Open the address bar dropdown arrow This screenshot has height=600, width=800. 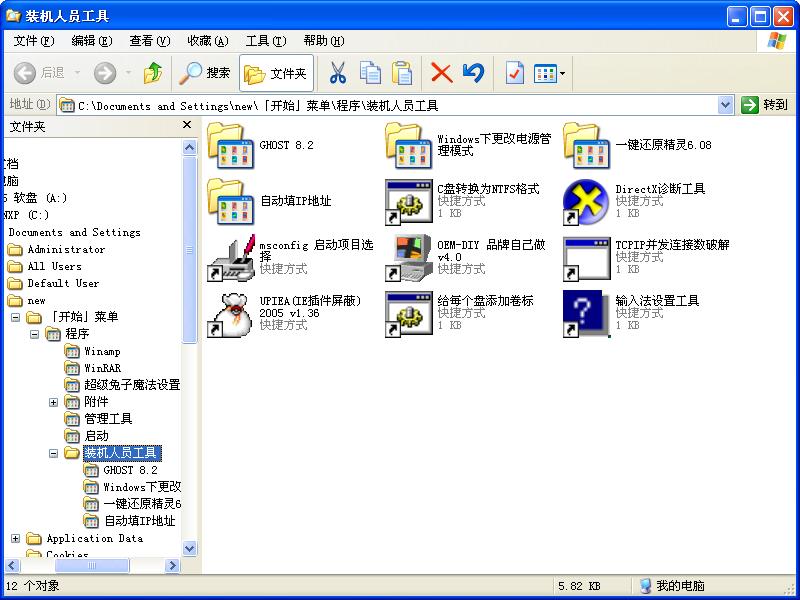coord(725,105)
